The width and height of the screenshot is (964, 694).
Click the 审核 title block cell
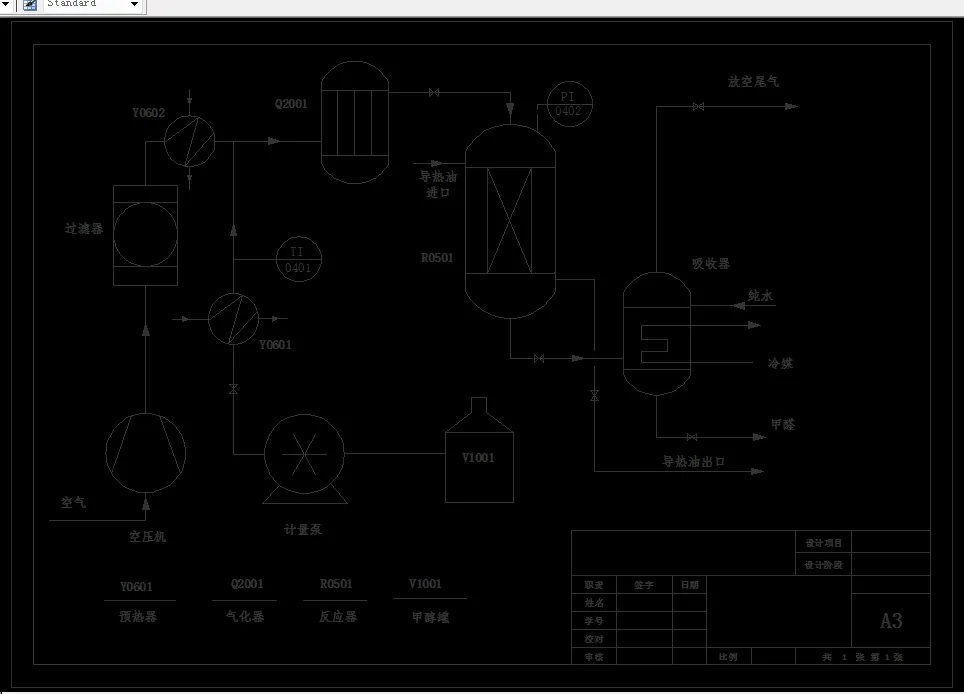point(594,657)
